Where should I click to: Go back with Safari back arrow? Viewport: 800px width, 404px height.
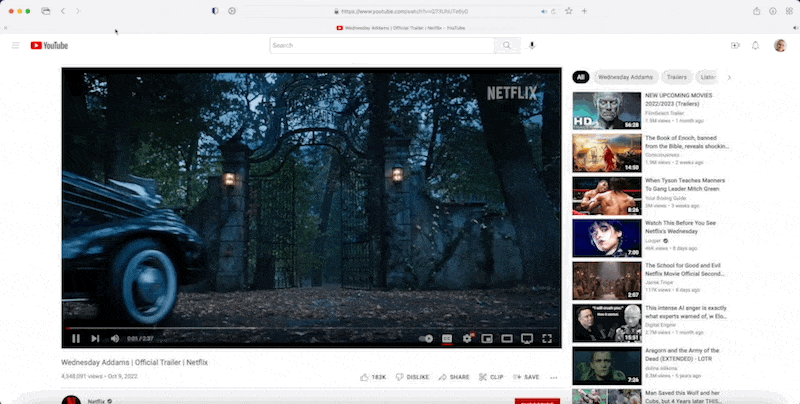point(63,11)
